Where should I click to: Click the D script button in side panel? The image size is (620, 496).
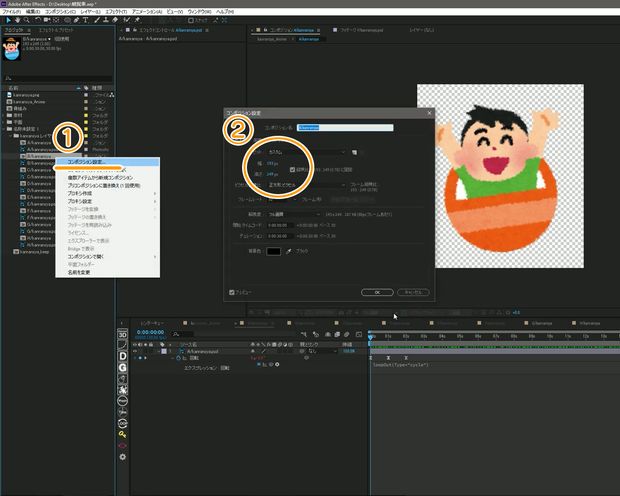(x=123, y=356)
